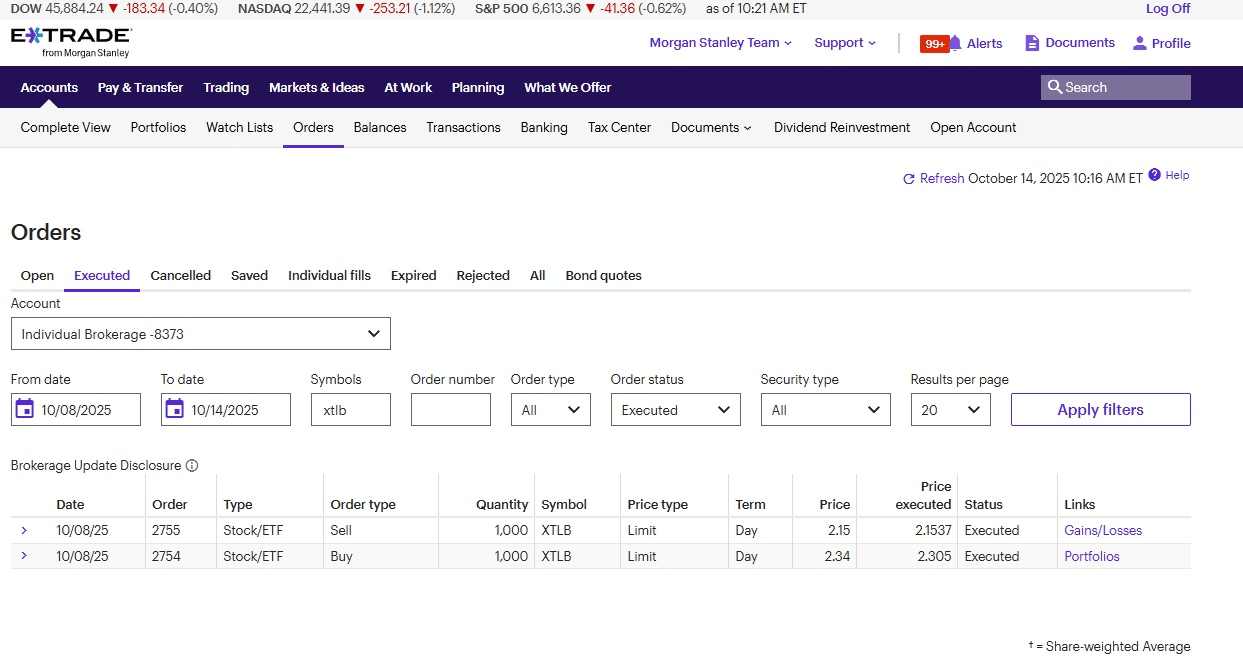Screen dimensions: 1243x659
Task: Open Documents via the page icon
Action: click(x=1032, y=43)
